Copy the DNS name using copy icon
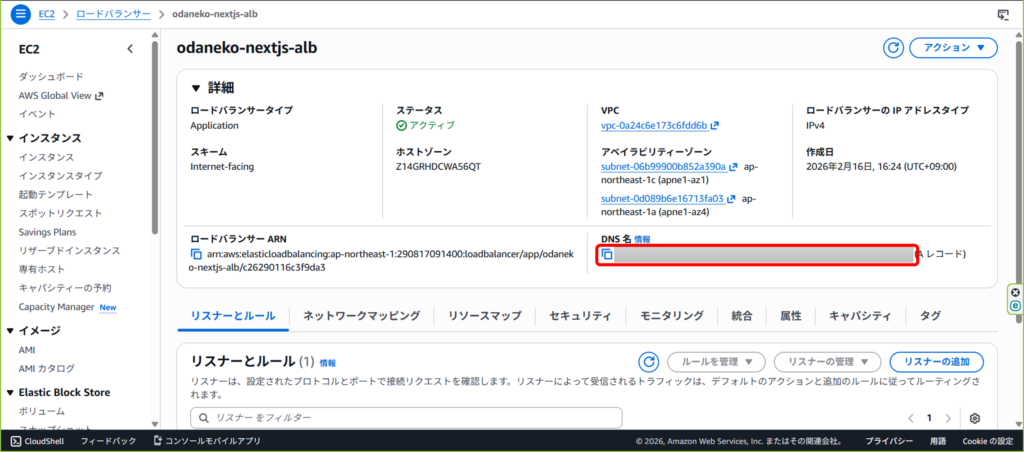1024x452 pixels. [x=607, y=255]
